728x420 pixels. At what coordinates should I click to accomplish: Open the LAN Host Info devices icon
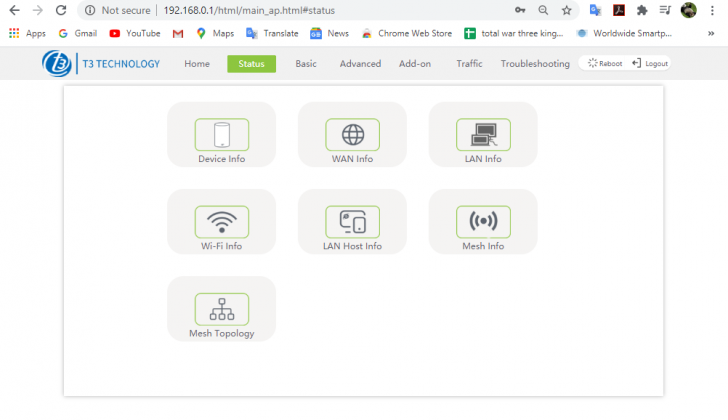[352, 222]
